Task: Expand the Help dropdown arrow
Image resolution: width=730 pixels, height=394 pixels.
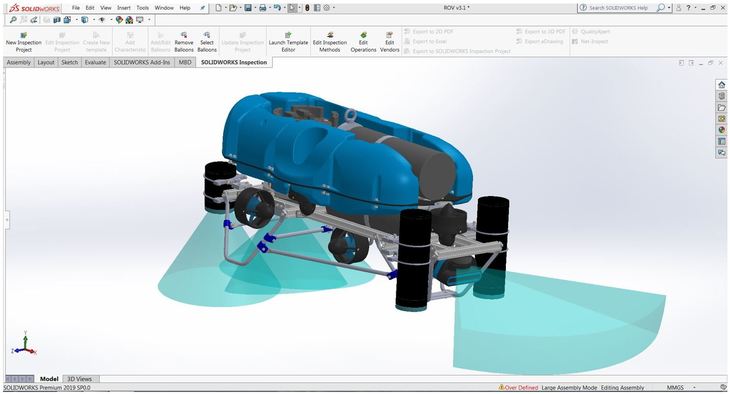Action: (x=695, y=8)
